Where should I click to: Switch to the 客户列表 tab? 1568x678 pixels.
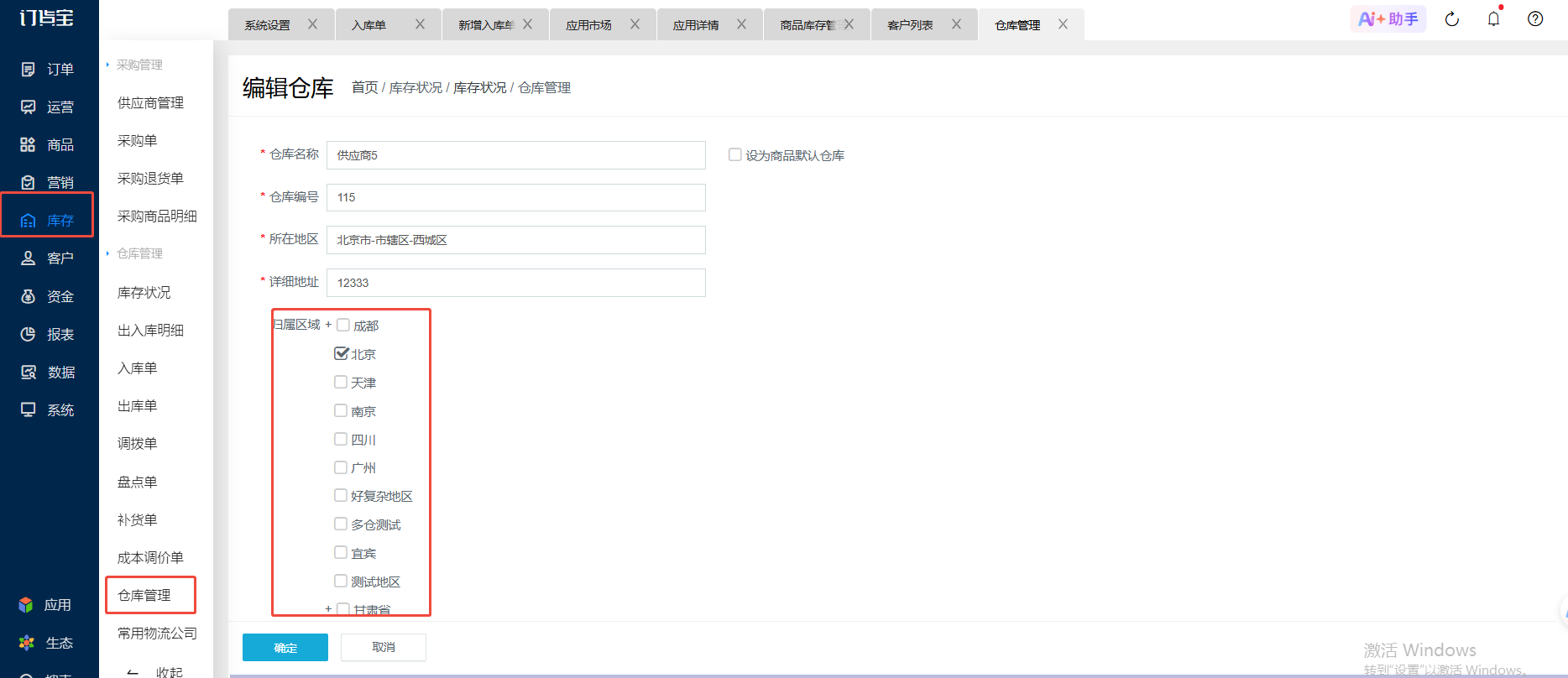910,25
